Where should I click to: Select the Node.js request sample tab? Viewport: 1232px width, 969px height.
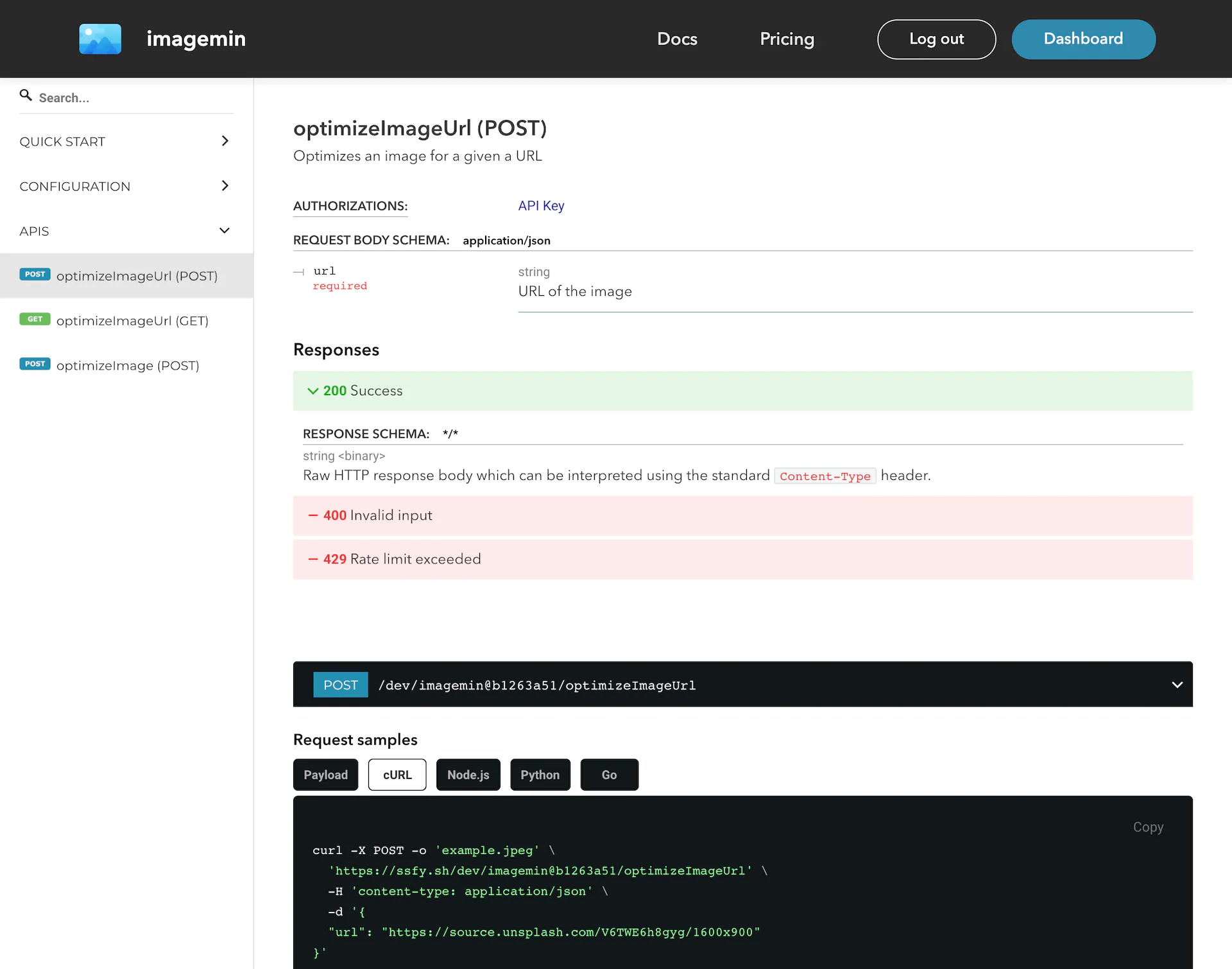pos(468,775)
